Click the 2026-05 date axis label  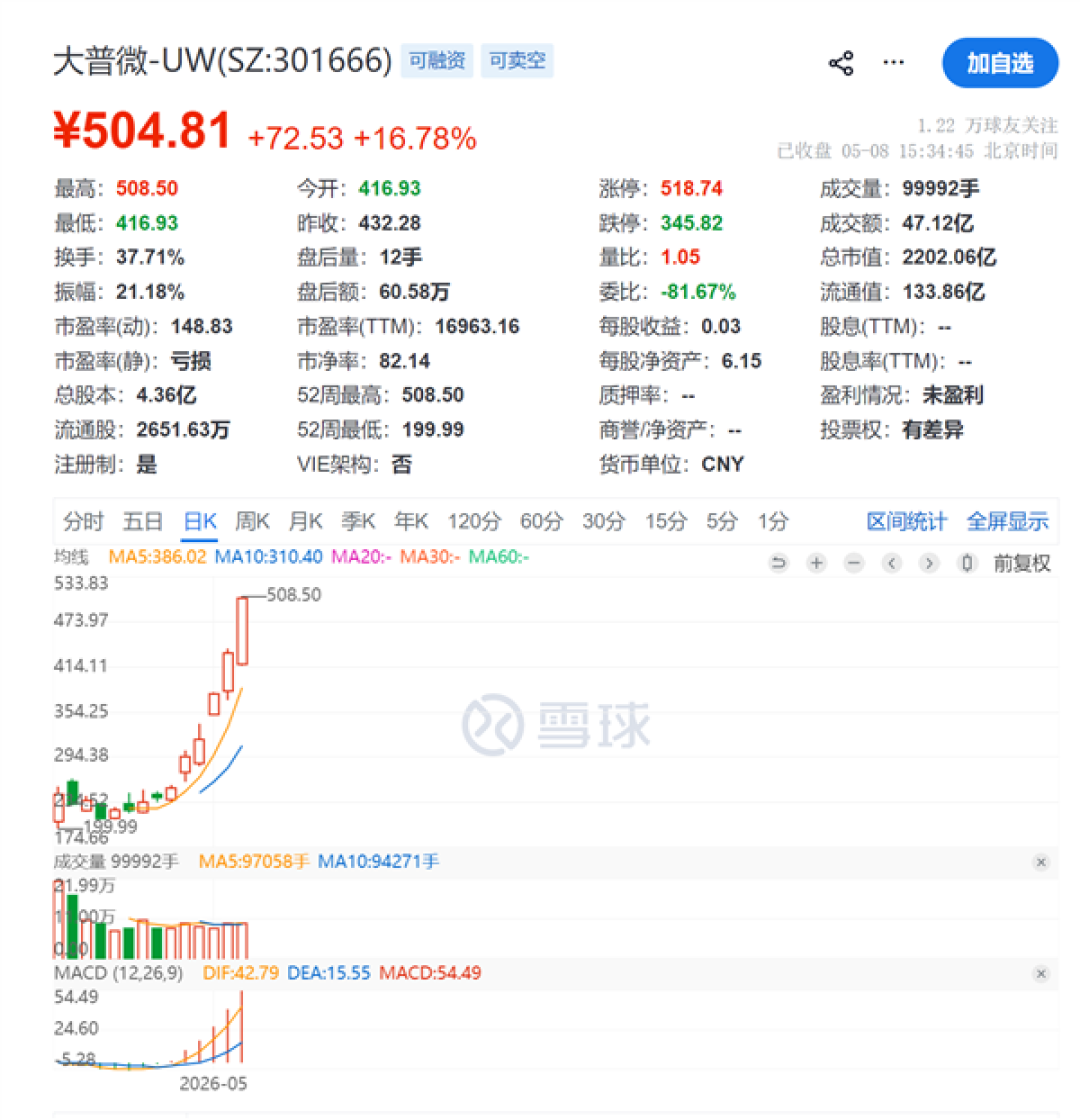[x=213, y=1084]
